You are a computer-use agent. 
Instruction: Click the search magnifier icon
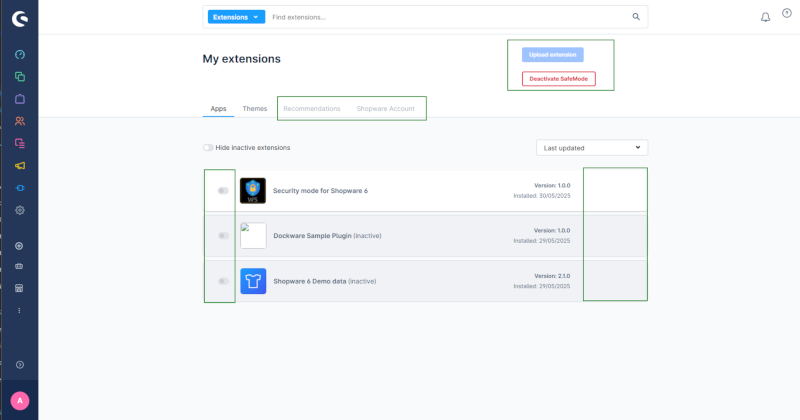[x=636, y=17]
